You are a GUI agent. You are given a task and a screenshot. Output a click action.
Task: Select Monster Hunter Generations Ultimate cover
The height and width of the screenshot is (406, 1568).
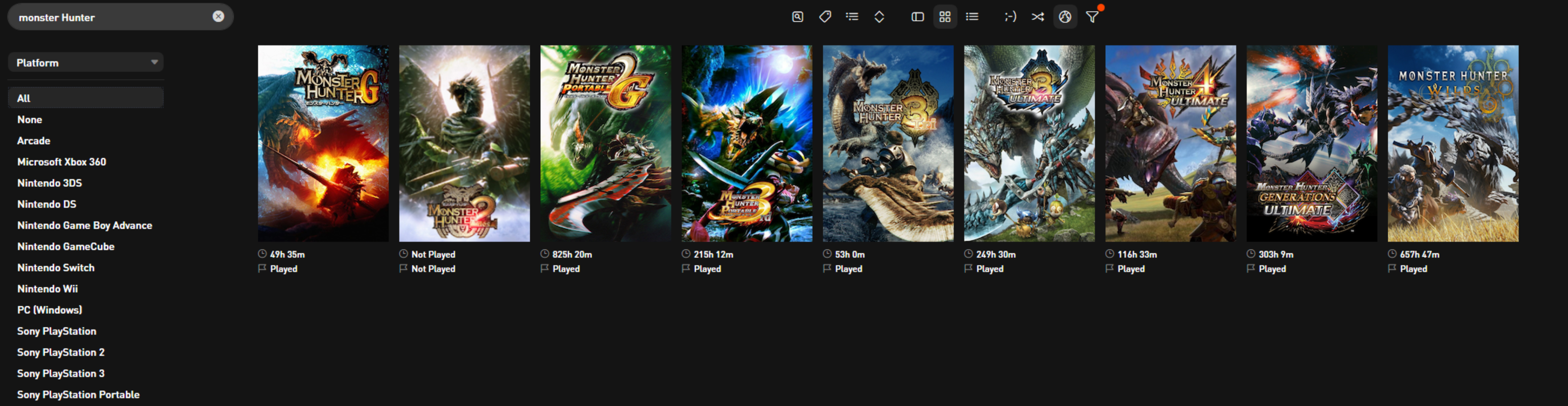1312,144
